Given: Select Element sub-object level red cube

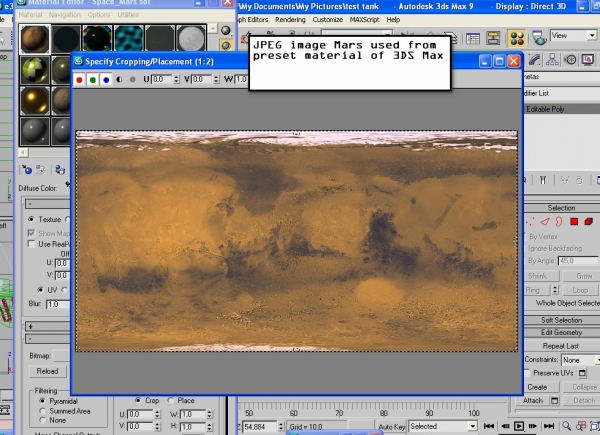Looking at the screenshot, I should pyautogui.click(x=589, y=222).
